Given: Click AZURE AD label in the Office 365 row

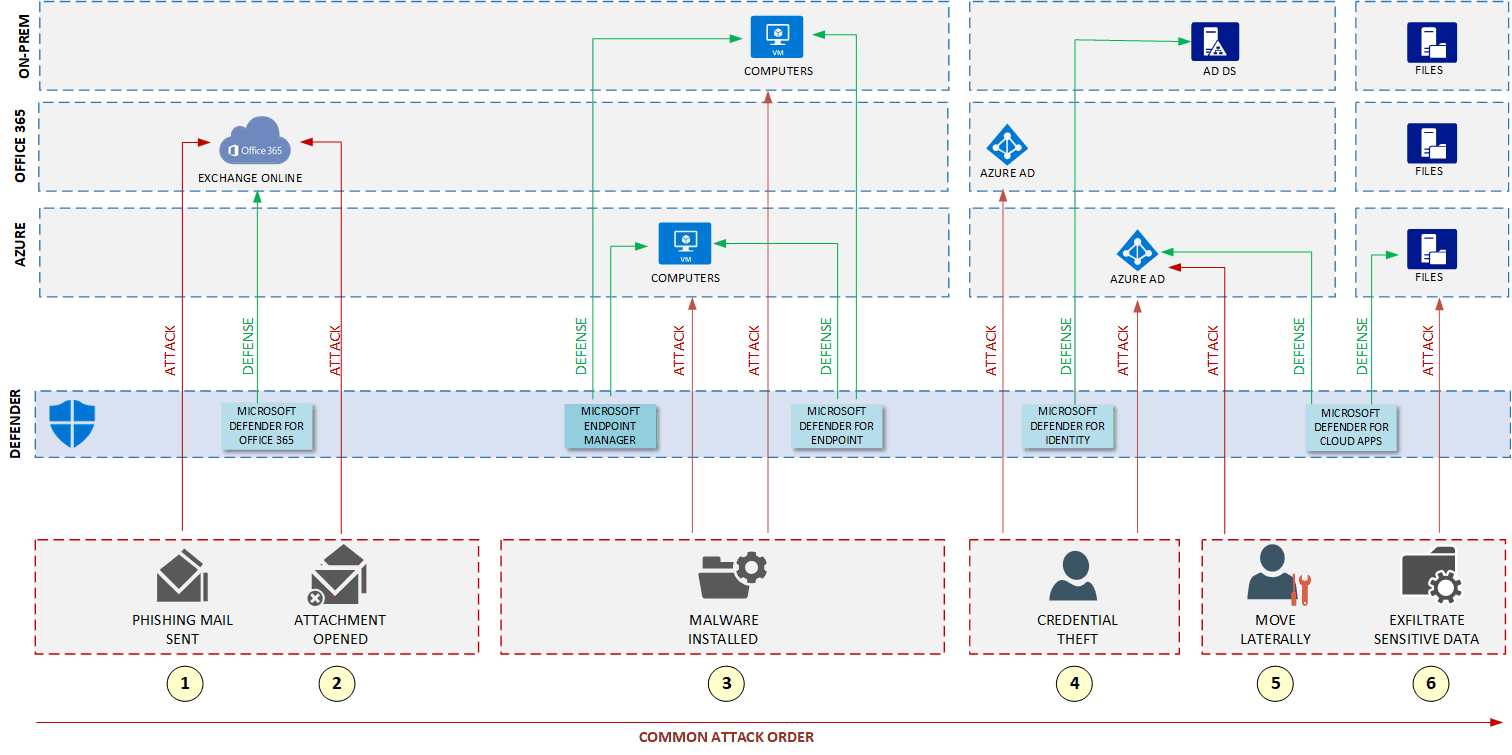Looking at the screenshot, I should point(1007,173).
